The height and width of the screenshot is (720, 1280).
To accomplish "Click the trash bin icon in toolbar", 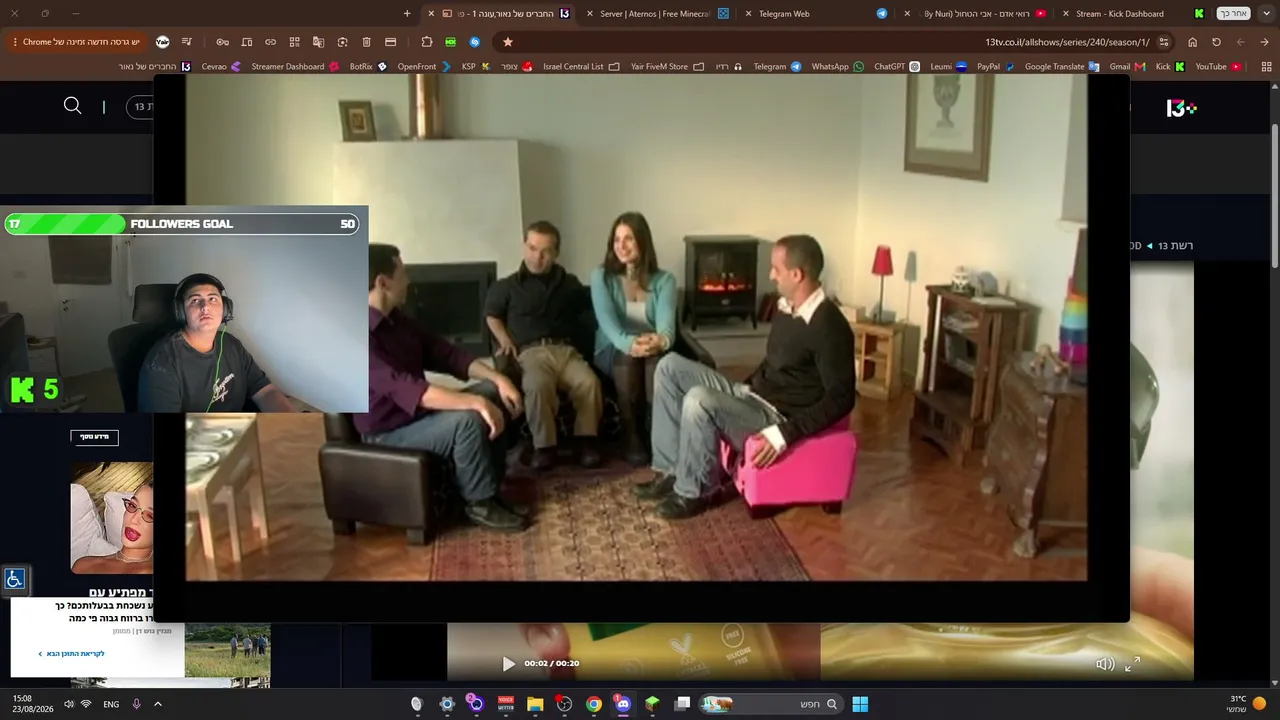I will click(366, 42).
